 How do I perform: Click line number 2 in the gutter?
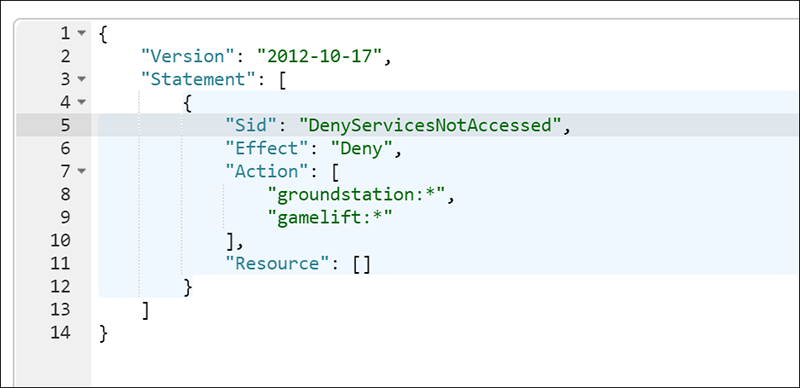pyautogui.click(x=65, y=56)
